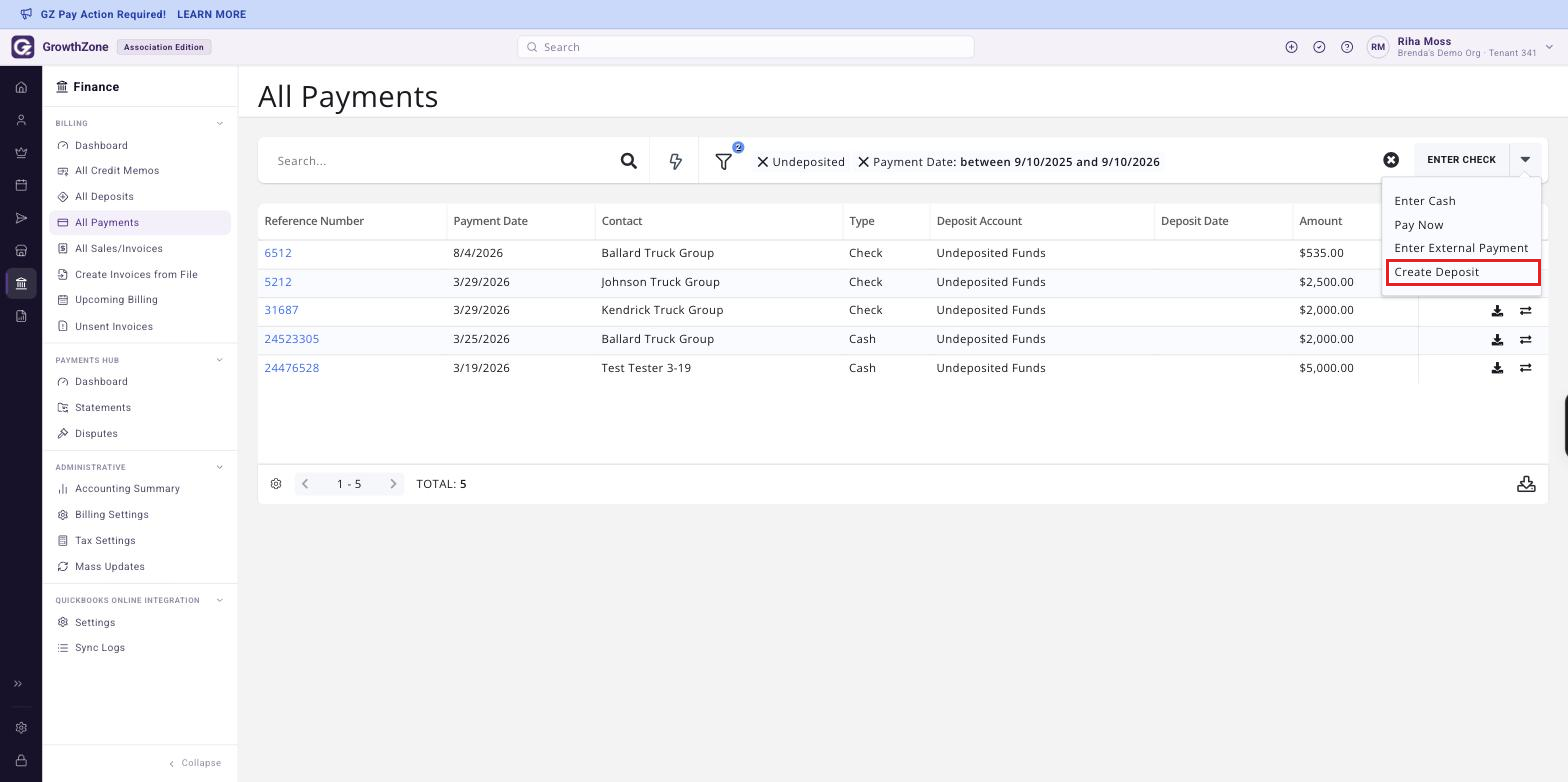Click the payments Search... input

[x=440, y=161]
